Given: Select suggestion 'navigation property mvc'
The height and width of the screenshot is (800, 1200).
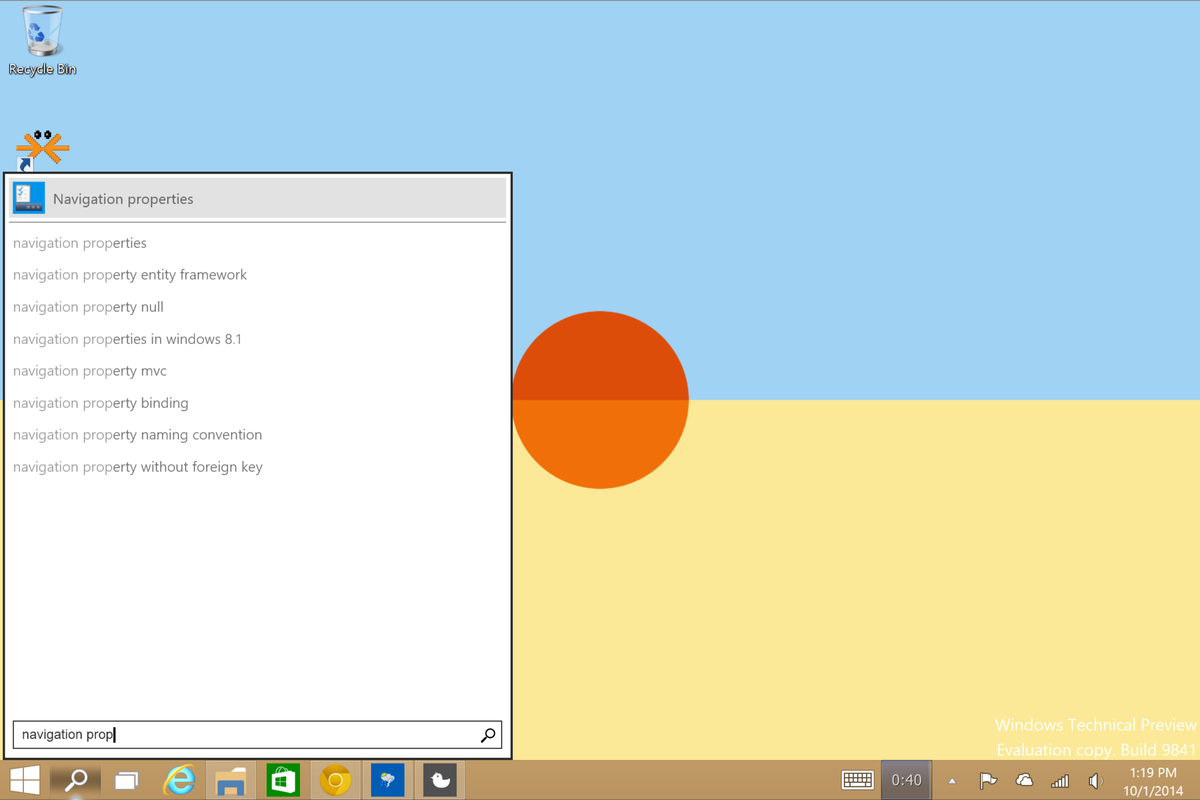Looking at the screenshot, I should click(x=90, y=370).
